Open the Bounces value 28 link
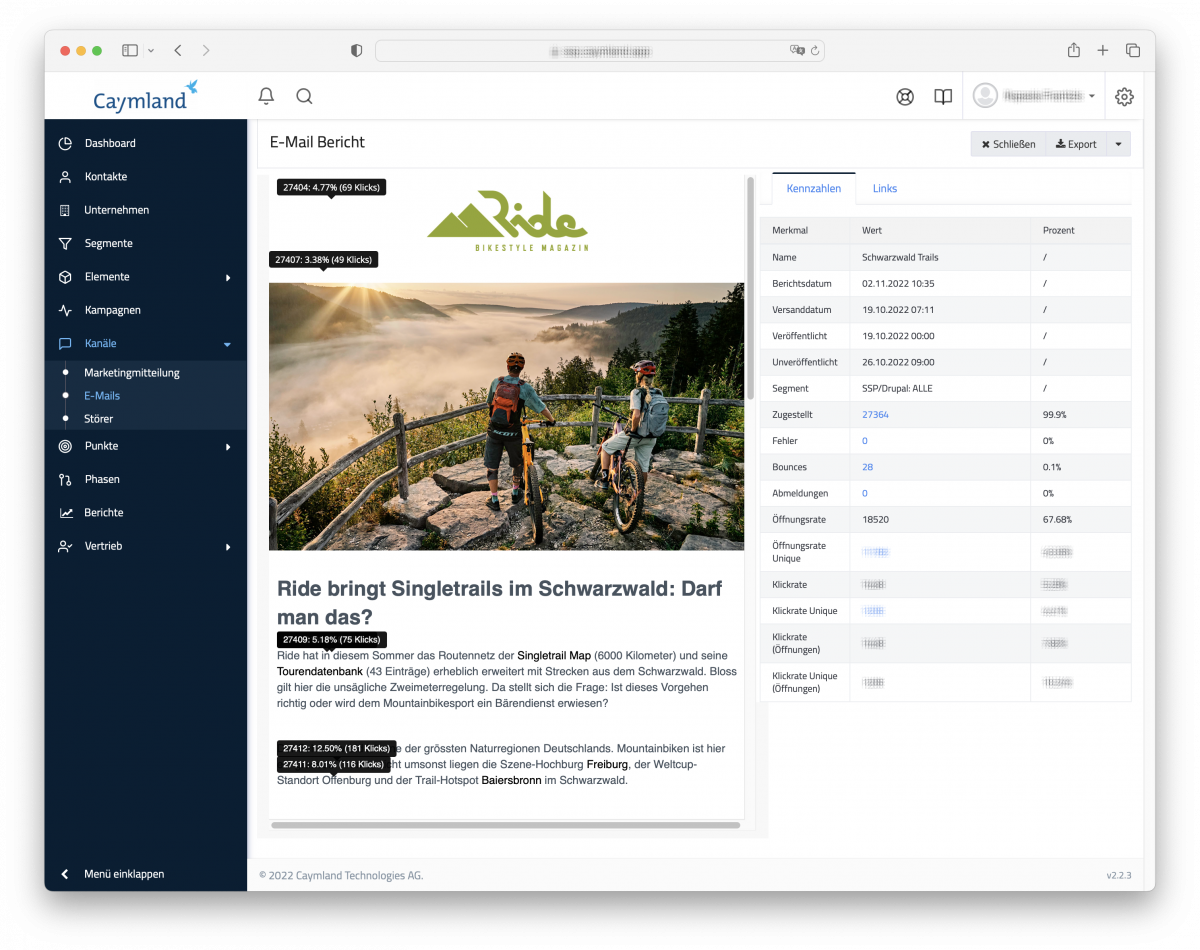1200x950 pixels. pos(867,467)
